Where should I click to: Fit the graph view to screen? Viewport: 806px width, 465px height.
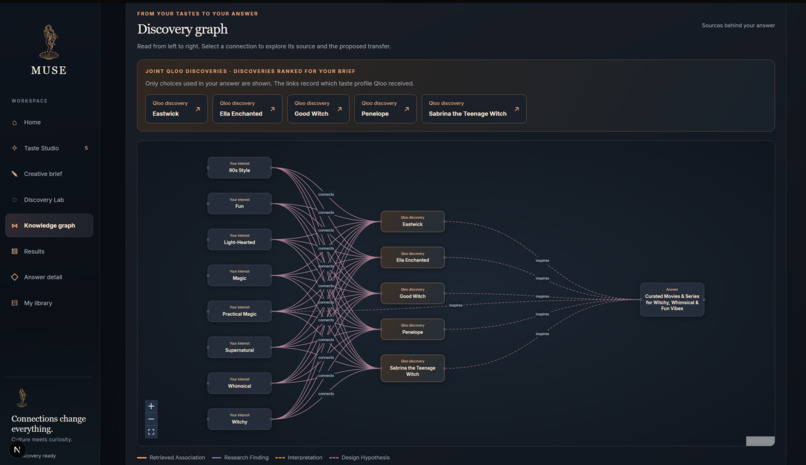151,432
